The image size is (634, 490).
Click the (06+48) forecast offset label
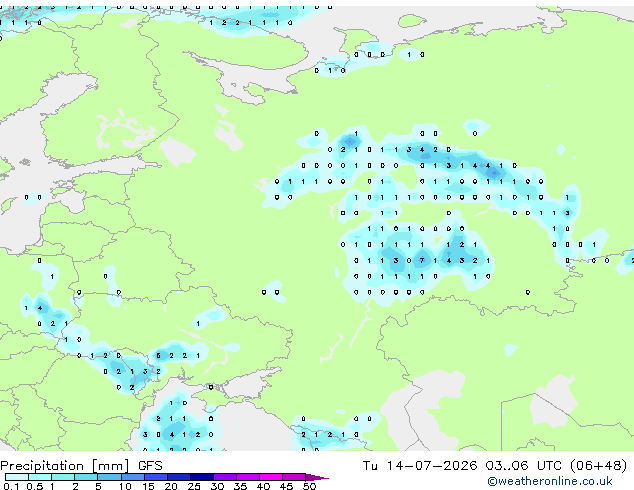[599, 466]
